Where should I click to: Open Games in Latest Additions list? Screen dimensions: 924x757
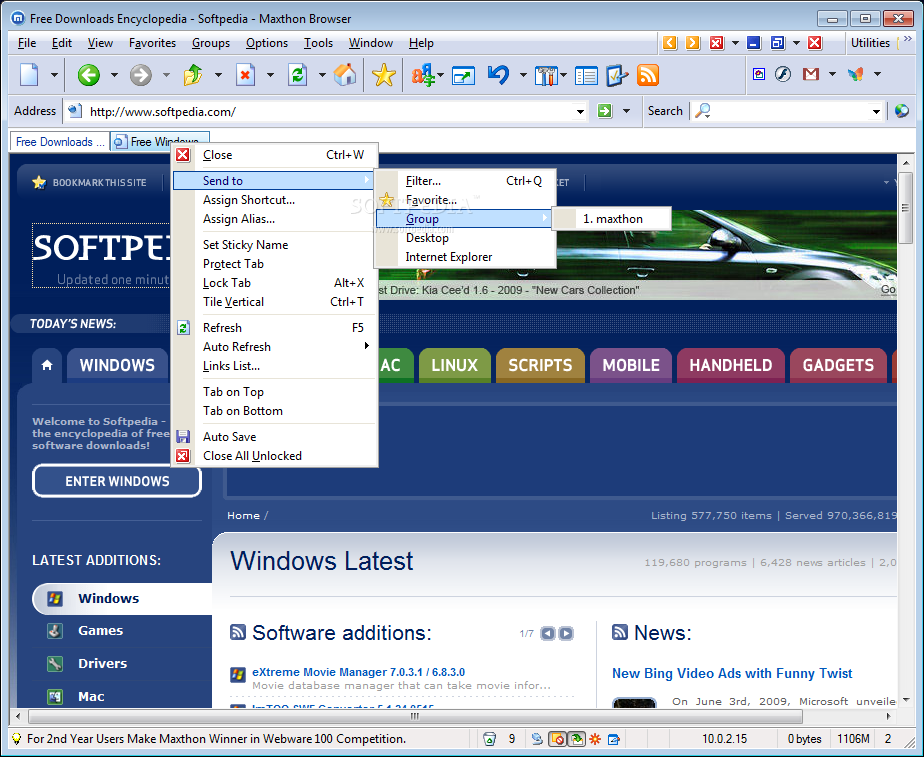click(x=100, y=630)
